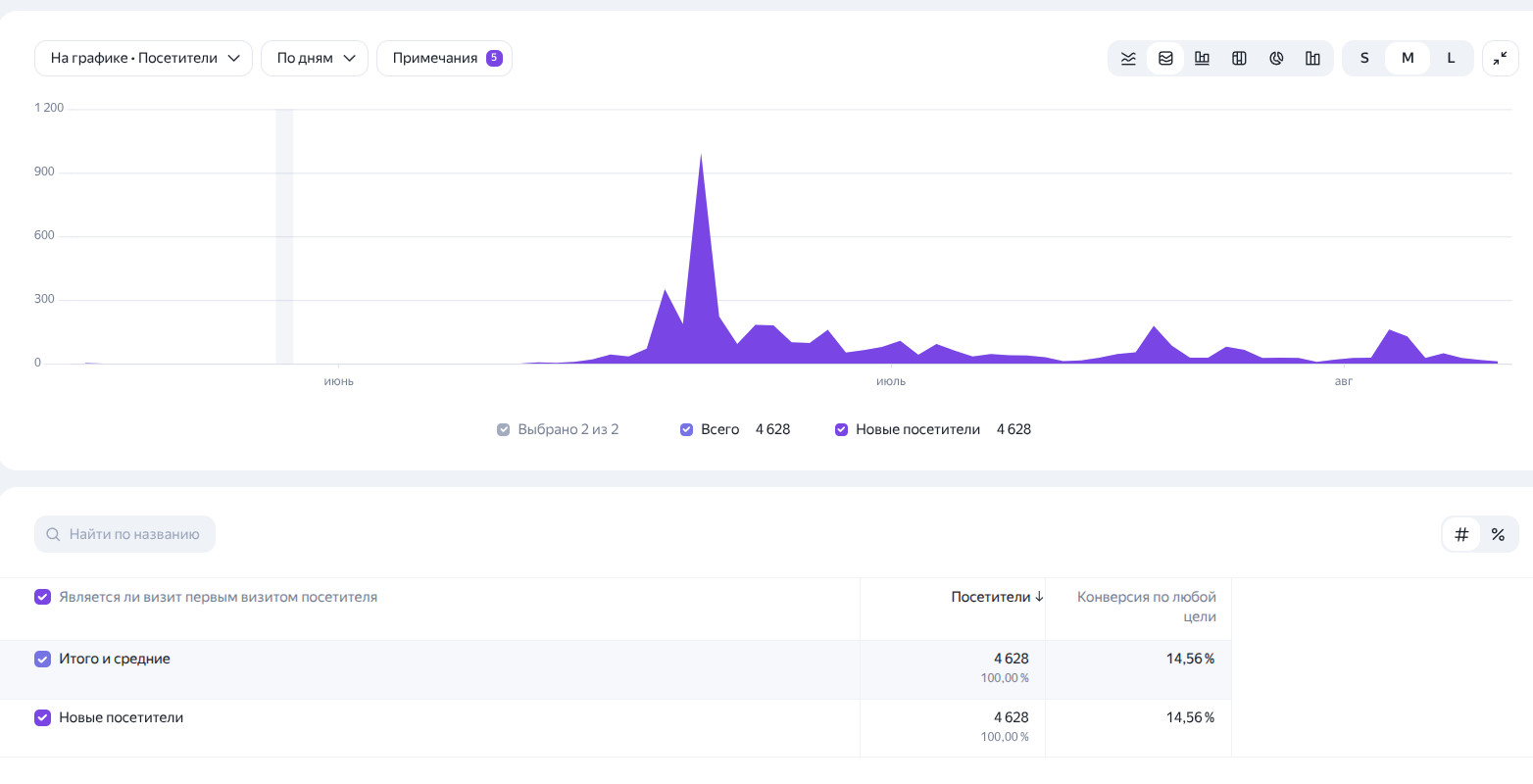The width and height of the screenshot is (1533, 784).
Task: Collapse the chart with the shrink arrows icon
Action: 1501,58
